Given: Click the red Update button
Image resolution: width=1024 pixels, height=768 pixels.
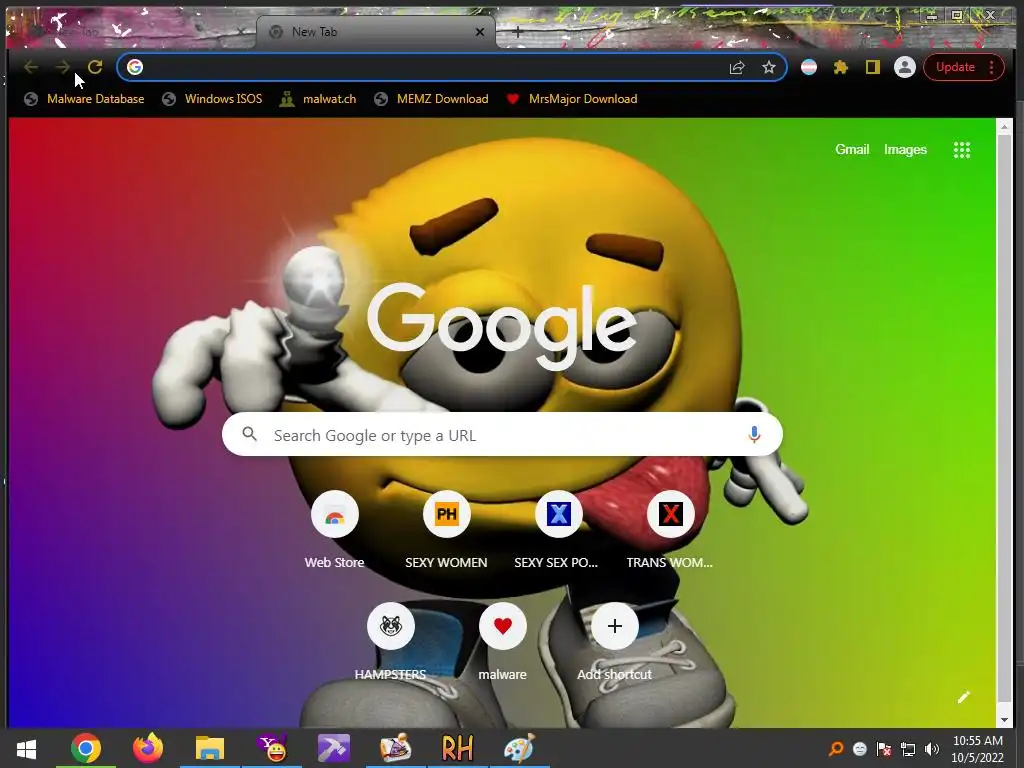Looking at the screenshot, I should click(955, 67).
